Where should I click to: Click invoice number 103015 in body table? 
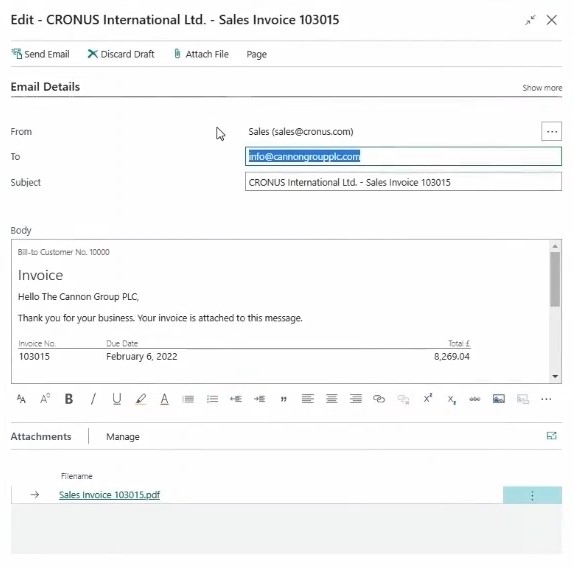34,356
